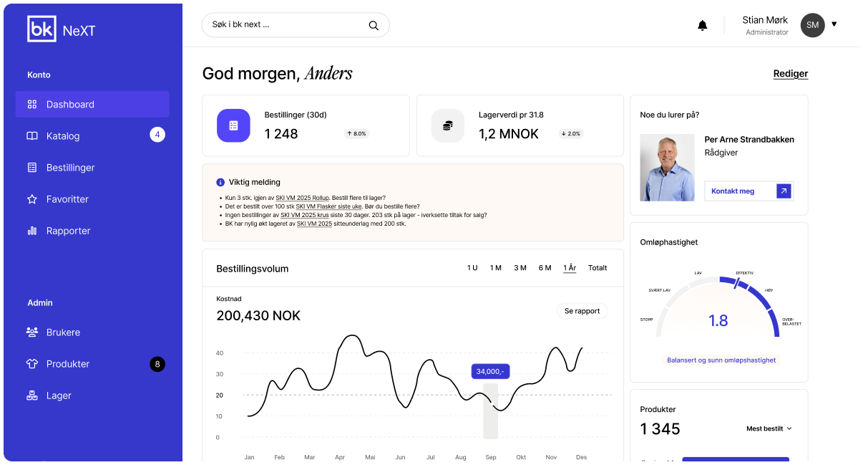Image resolution: width=863 pixels, height=465 pixels.
Task: Open notifications bell
Action: [x=702, y=25]
